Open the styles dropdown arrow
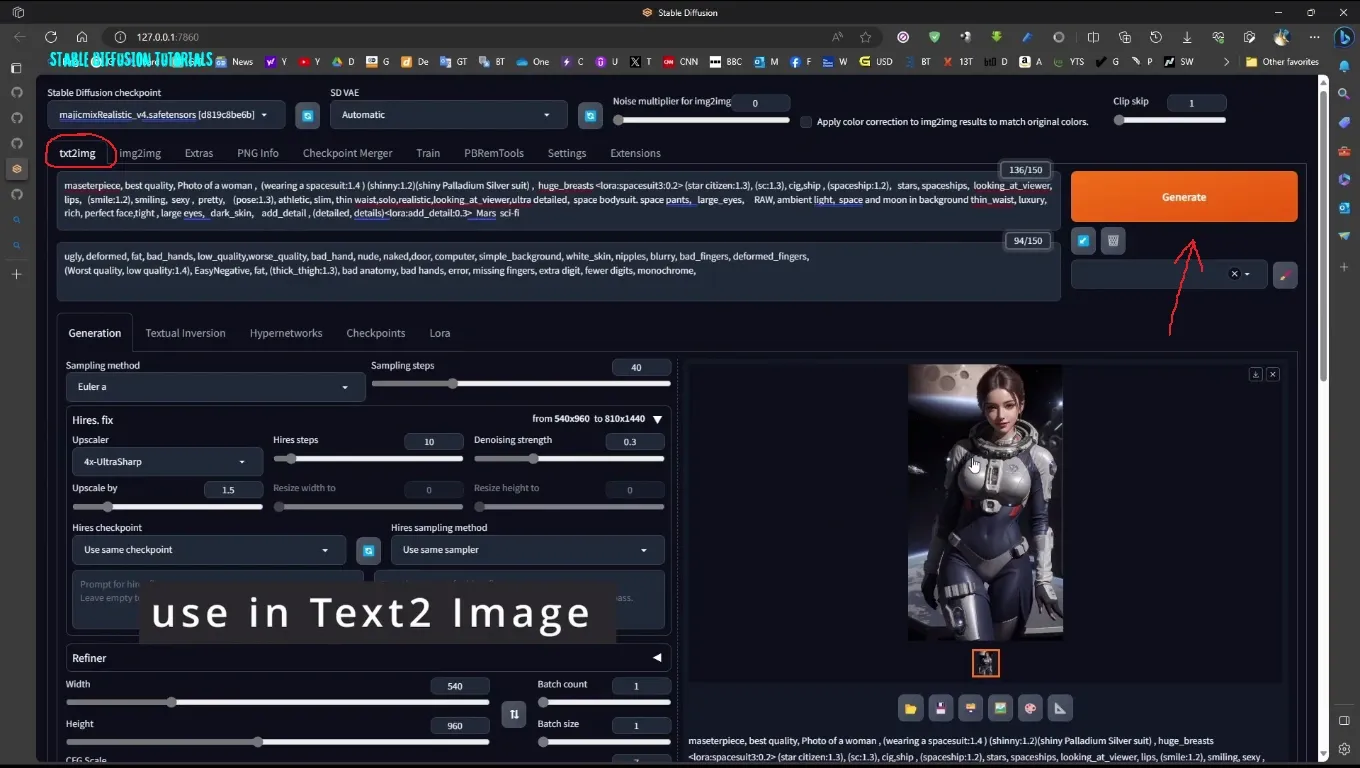Screen dimensions: 1360x768 pyautogui.click(x=1247, y=274)
